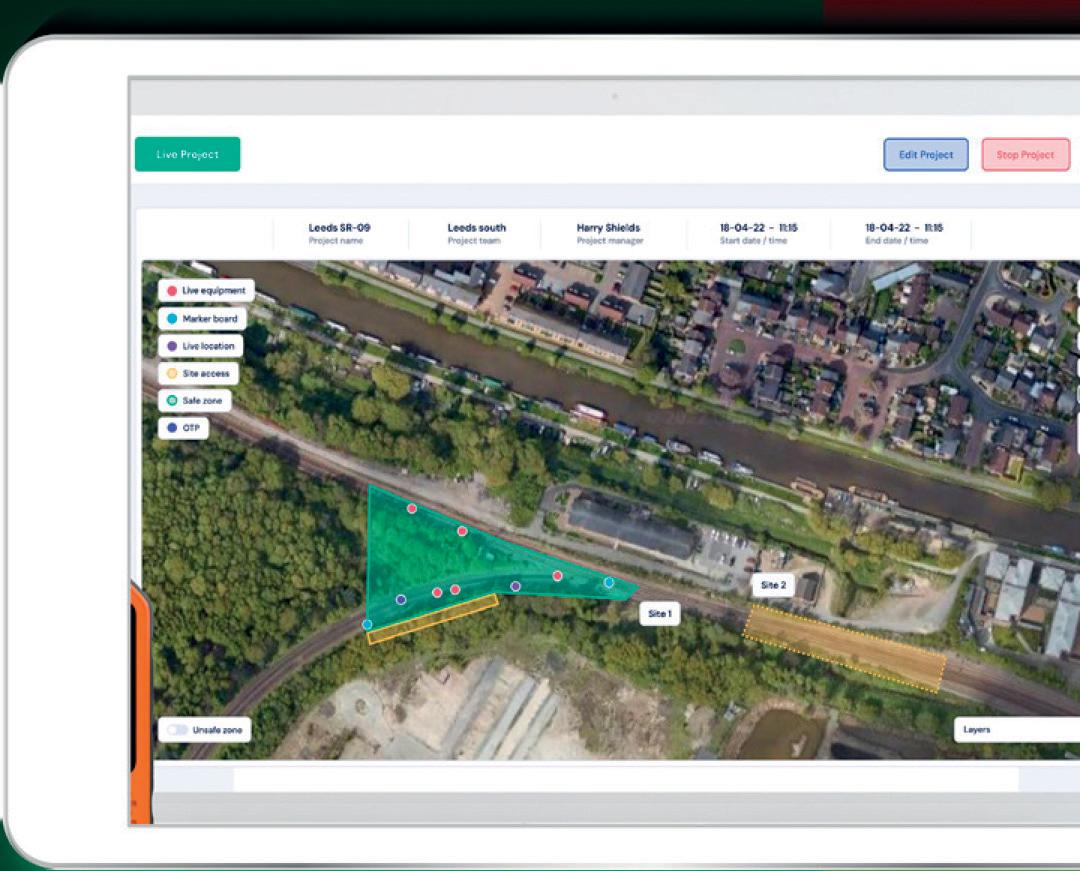Viewport: 1080px width, 871px height.
Task: Click the red equipment marker closest to Site 1
Action: (x=557, y=576)
